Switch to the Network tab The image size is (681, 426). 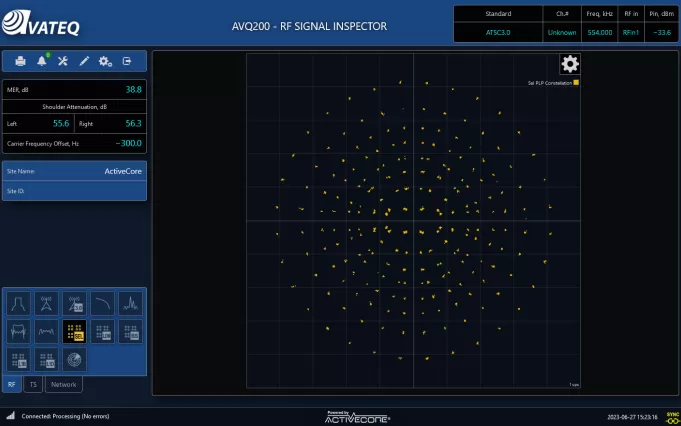63,384
